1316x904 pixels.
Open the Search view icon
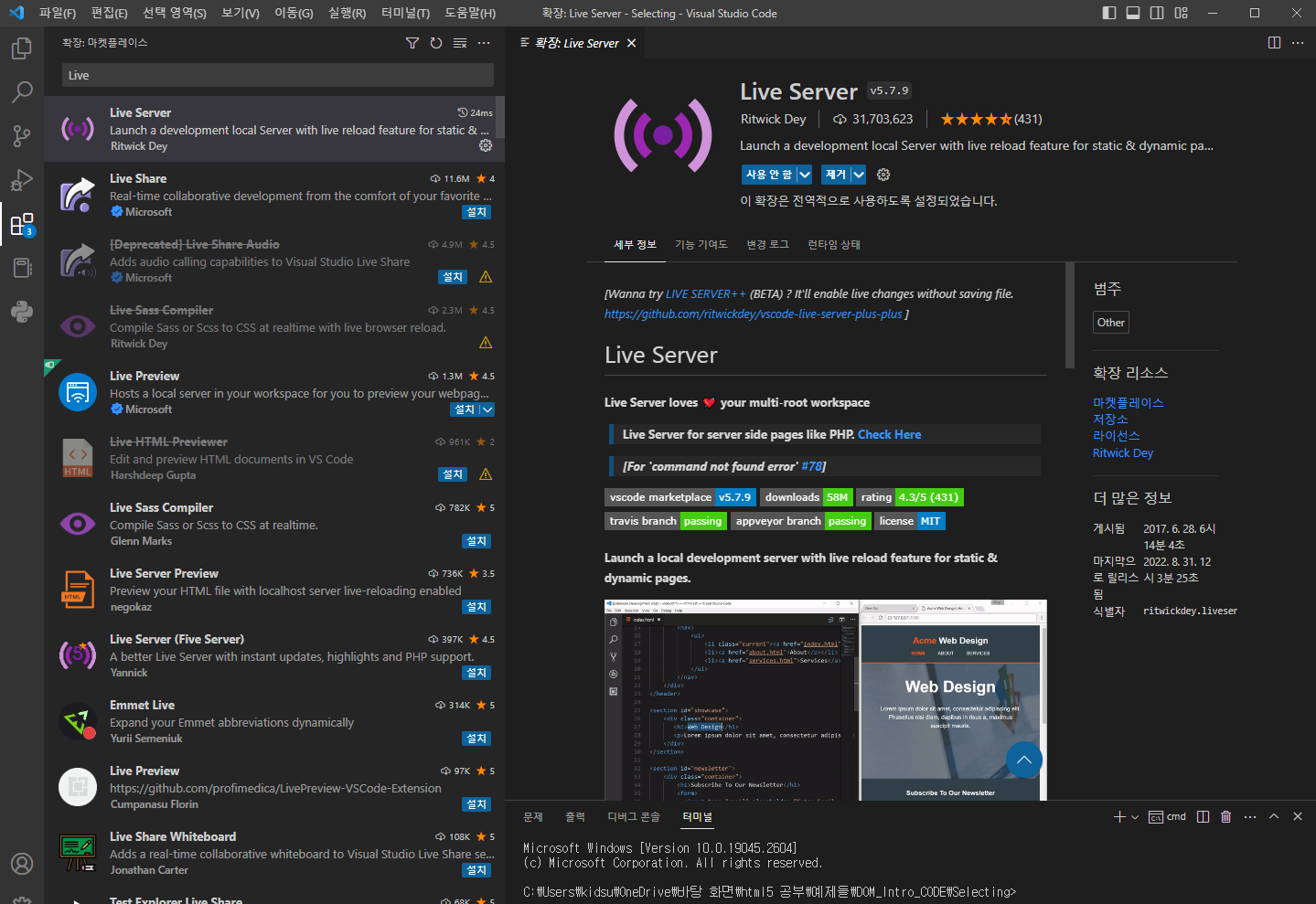tap(22, 92)
